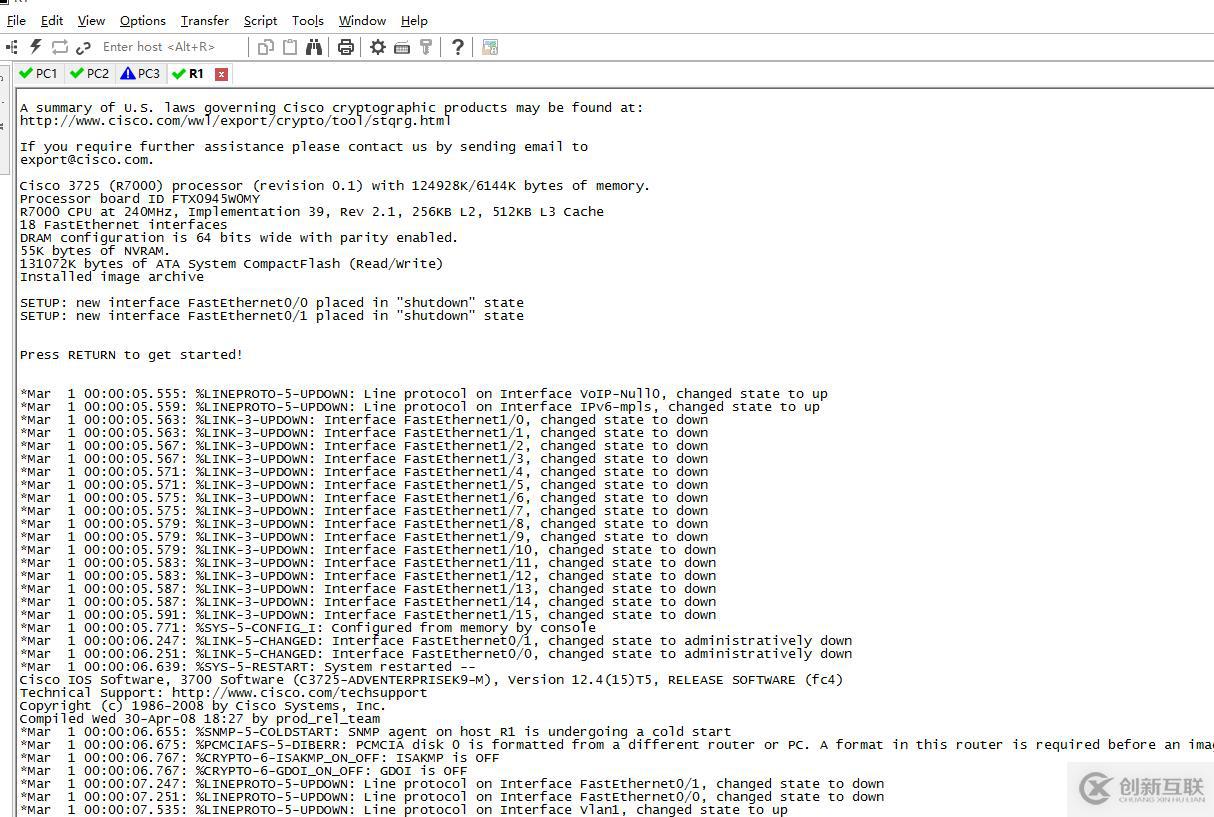Click the Public Key Assistant key icon
The width and height of the screenshot is (1214, 817).
click(x=426, y=47)
